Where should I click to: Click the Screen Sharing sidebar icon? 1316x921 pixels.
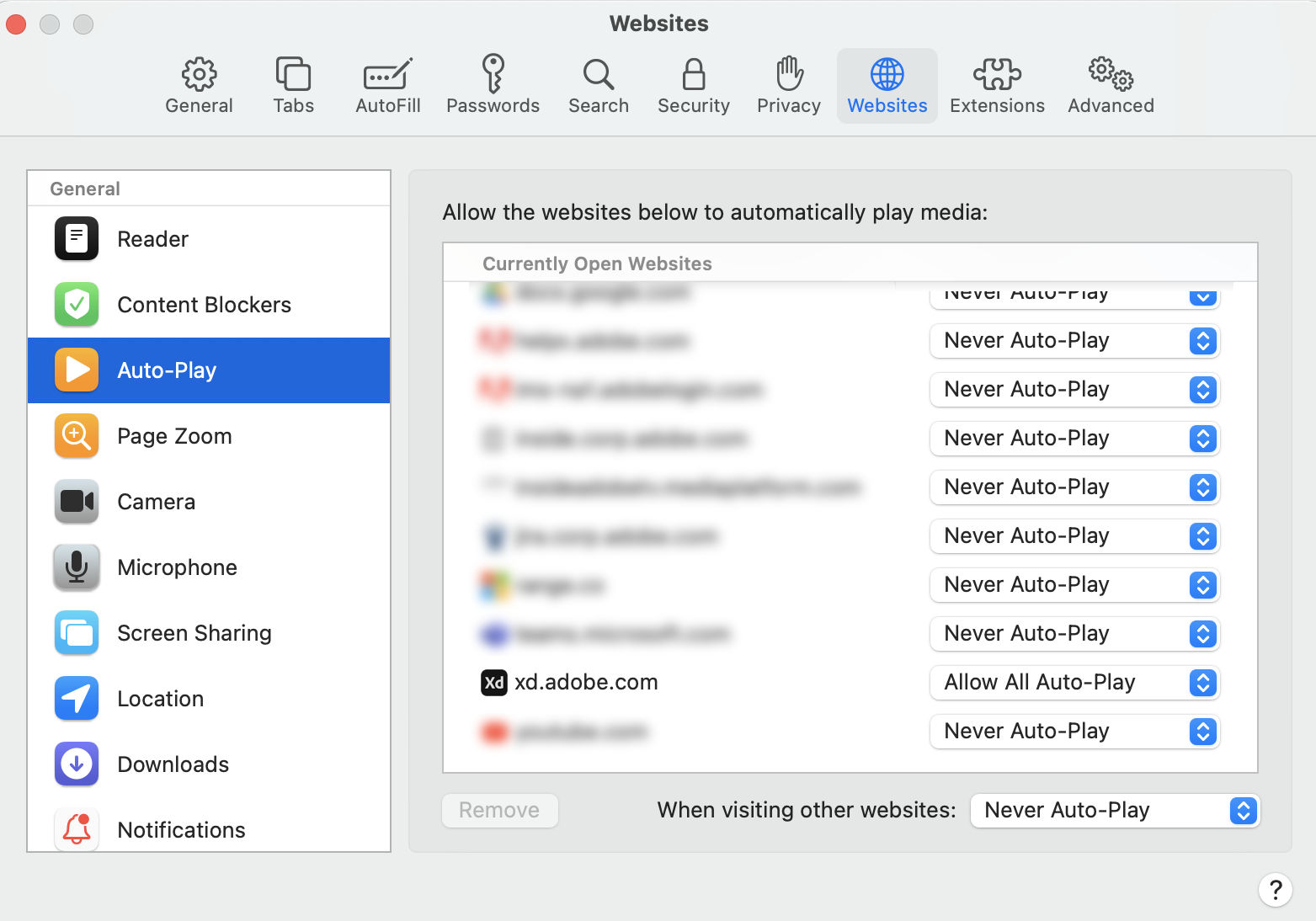coord(76,632)
